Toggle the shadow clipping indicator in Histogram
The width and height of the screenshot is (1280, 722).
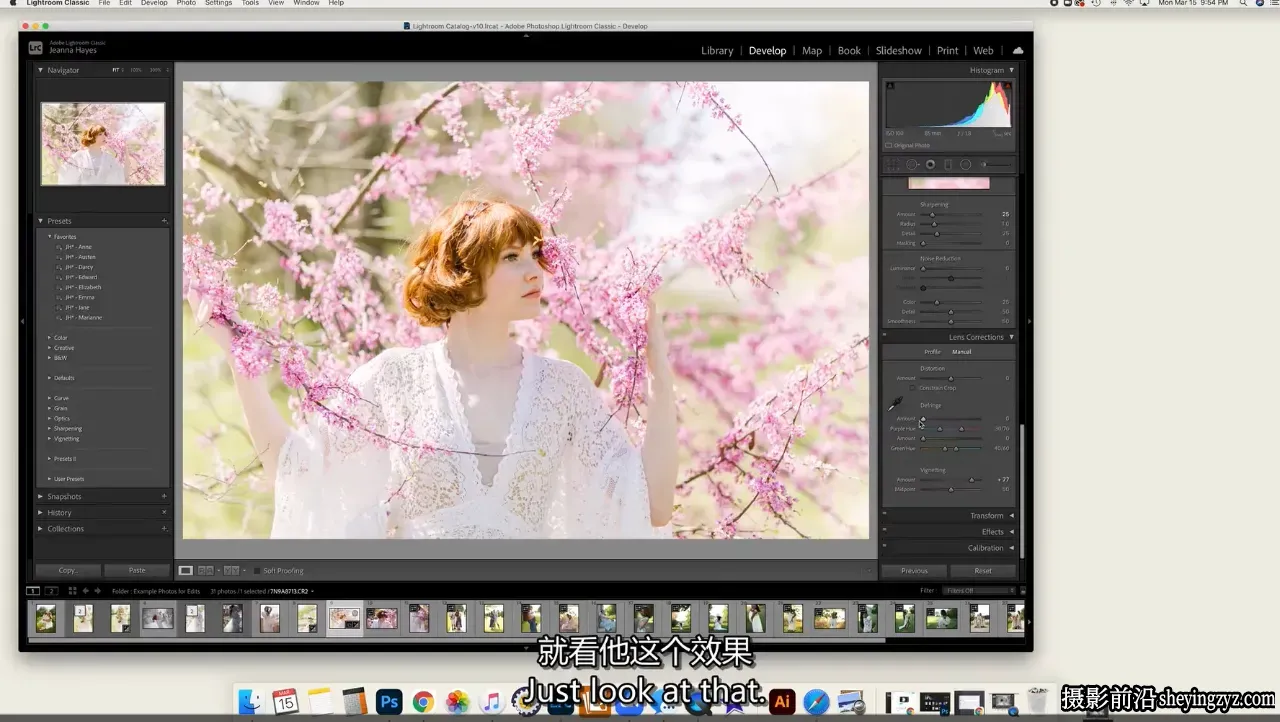tap(890, 86)
